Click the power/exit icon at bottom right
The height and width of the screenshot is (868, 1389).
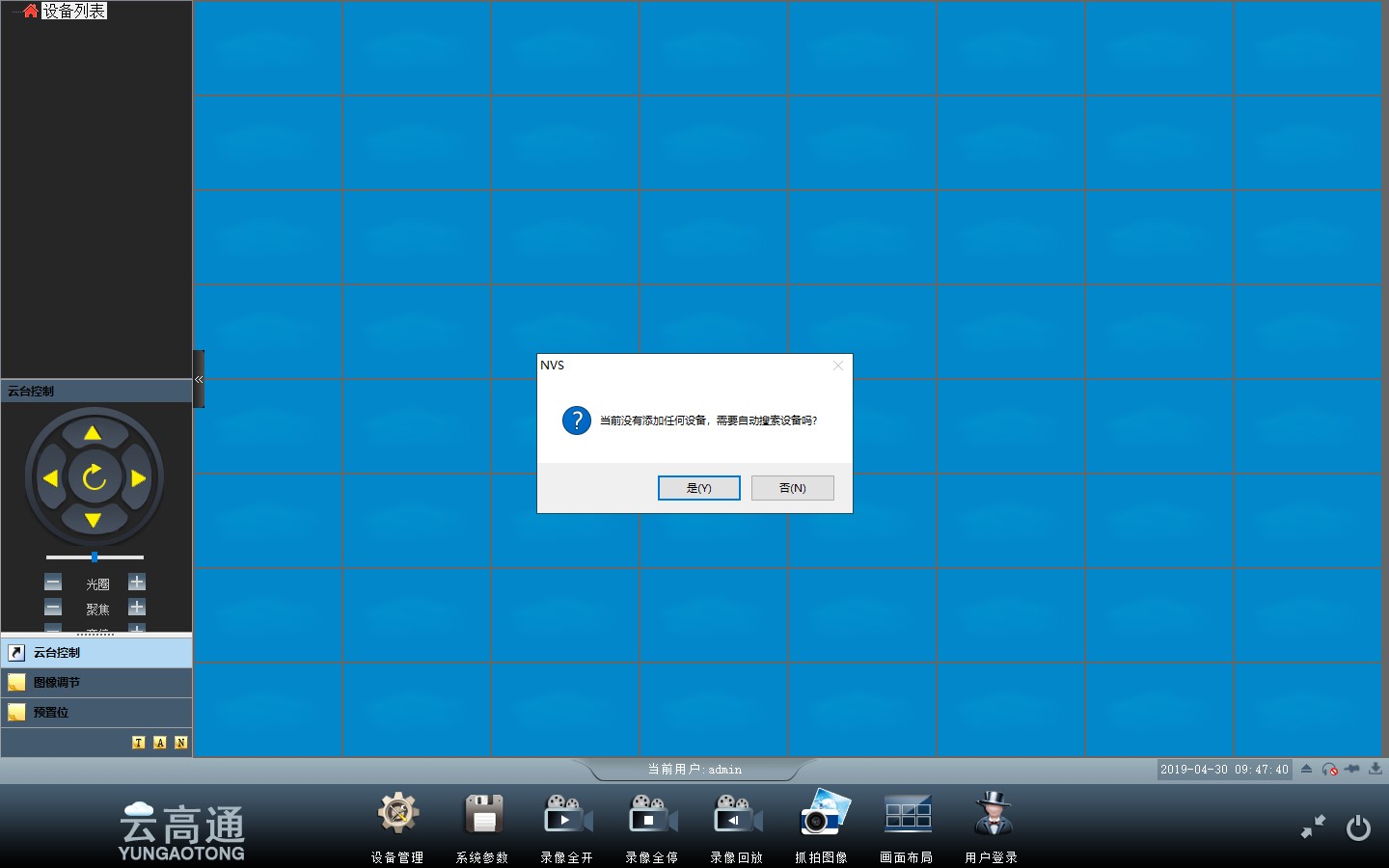point(1358,827)
